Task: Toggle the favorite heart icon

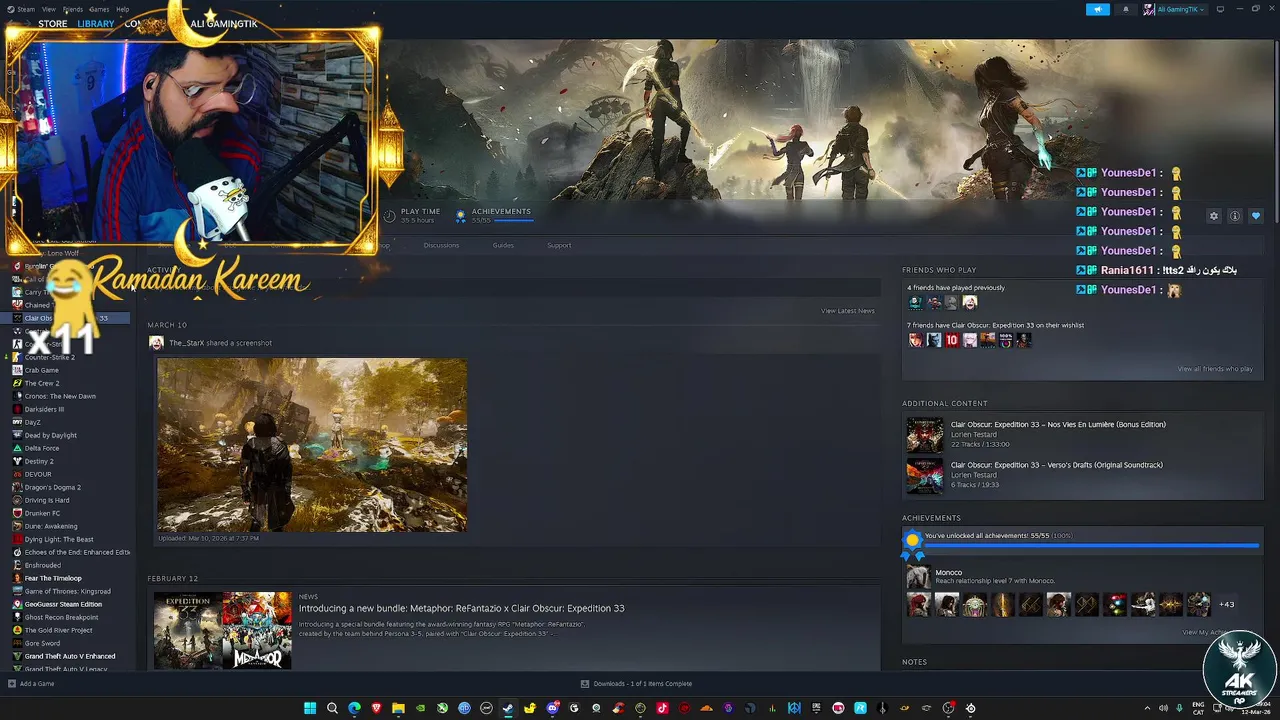Action: click(1256, 216)
